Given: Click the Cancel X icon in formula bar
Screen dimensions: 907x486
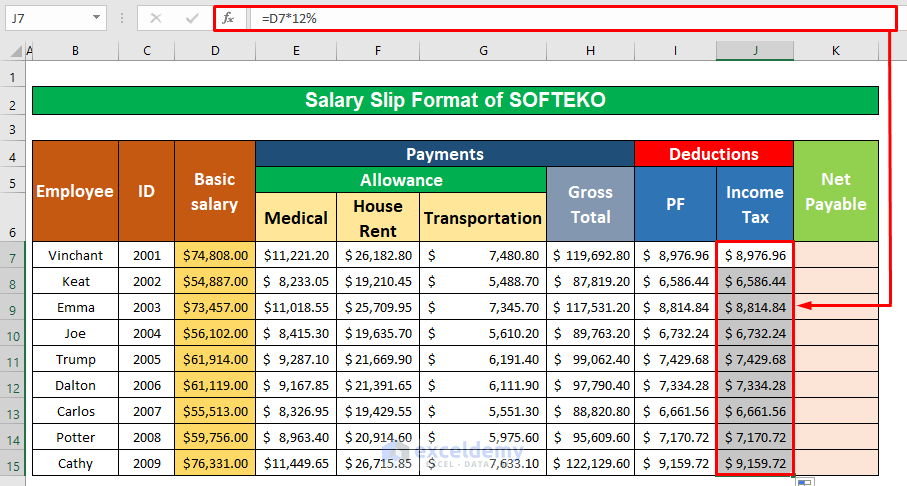Looking at the screenshot, I should [156, 18].
